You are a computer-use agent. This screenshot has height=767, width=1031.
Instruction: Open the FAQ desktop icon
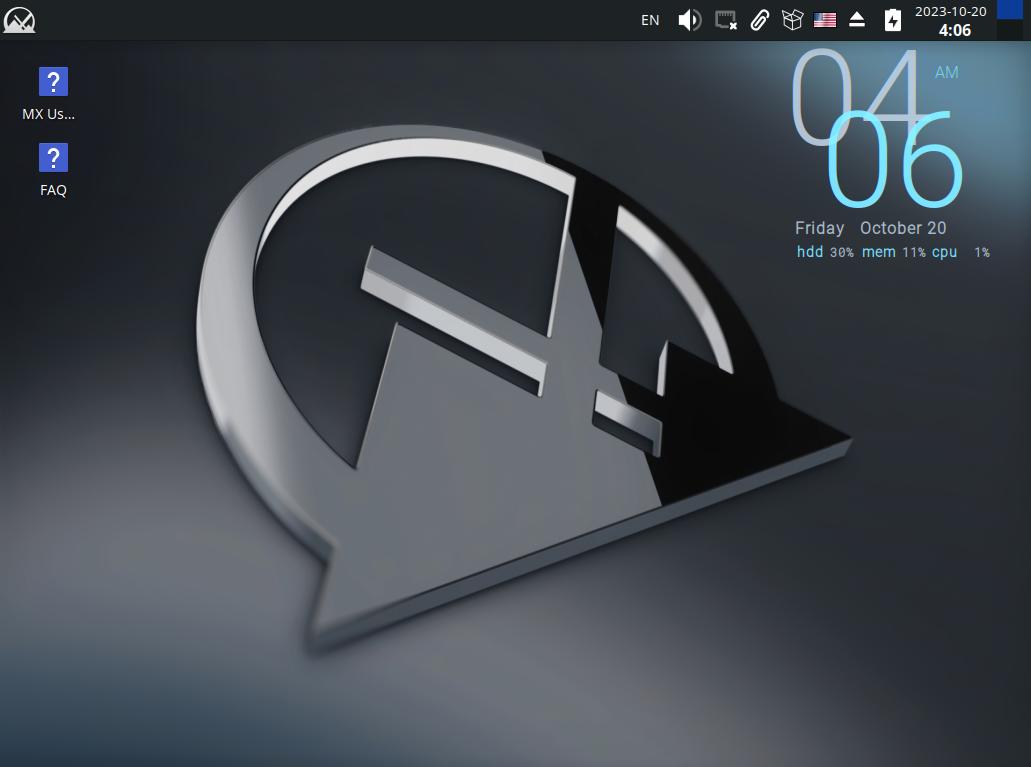[x=53, y=170]
